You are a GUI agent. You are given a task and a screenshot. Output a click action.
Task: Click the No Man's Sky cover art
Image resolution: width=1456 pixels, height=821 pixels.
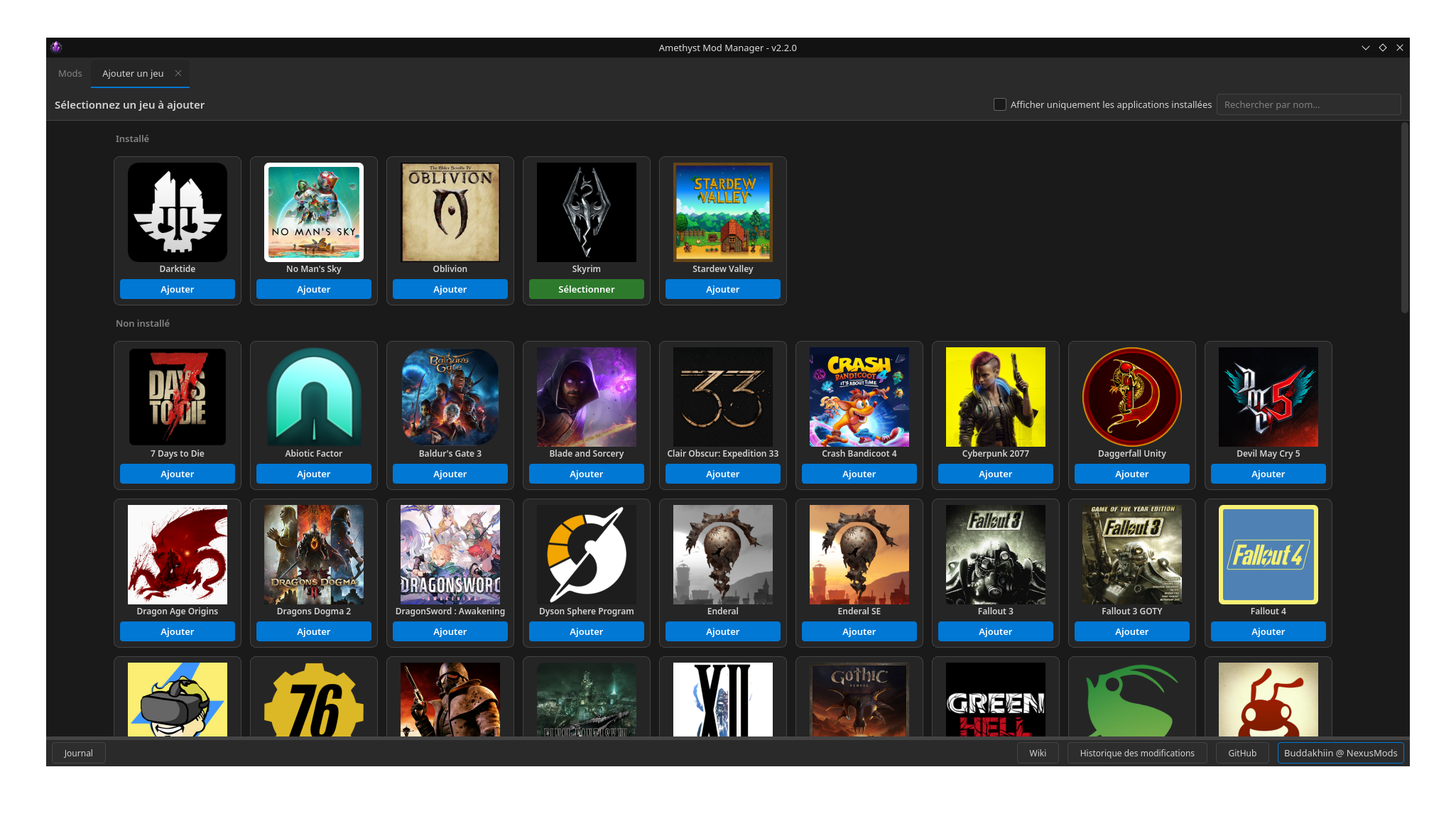click(x=314, y=212)
